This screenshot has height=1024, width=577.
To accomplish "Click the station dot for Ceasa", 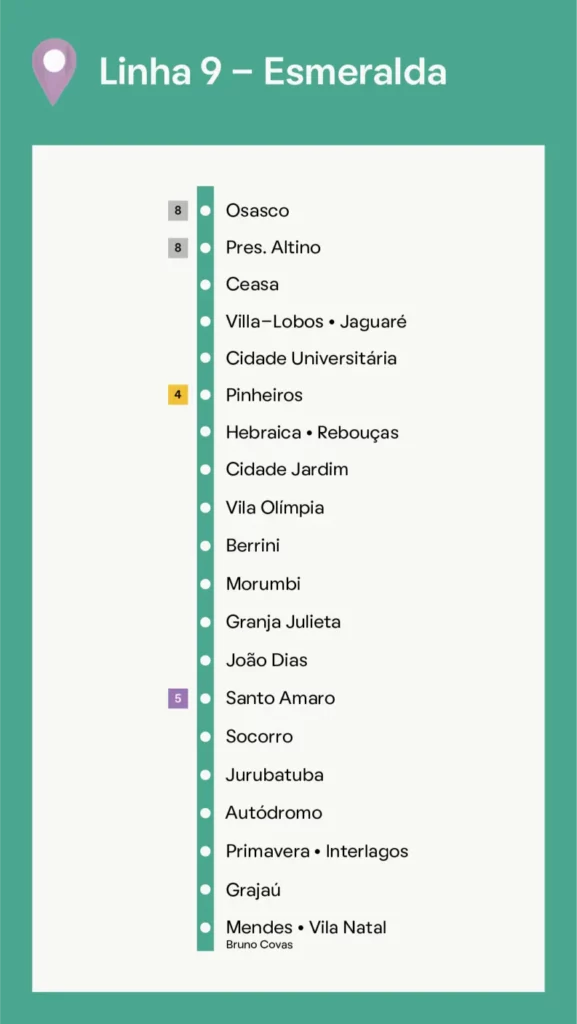I will (206, 285).
